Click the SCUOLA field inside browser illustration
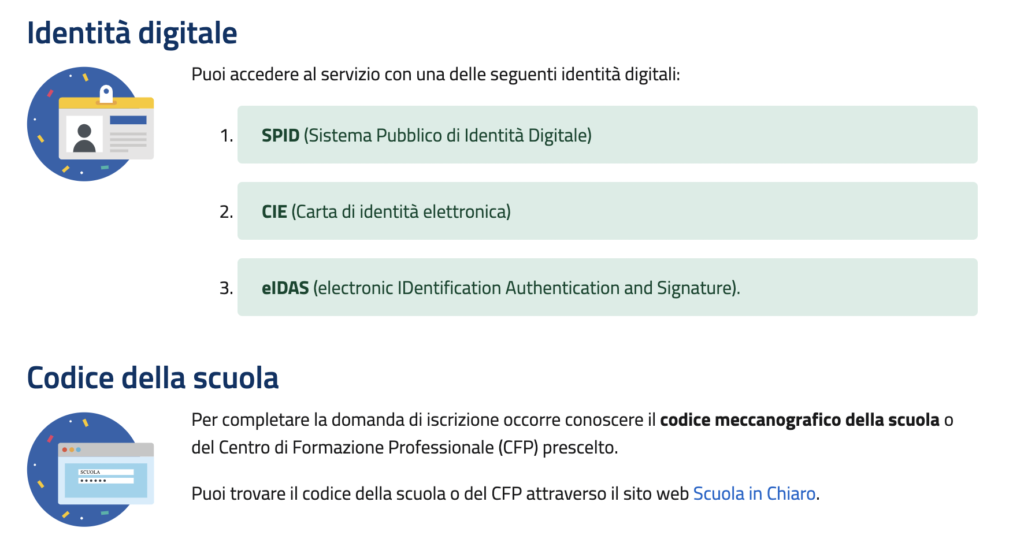Image resolution: width=1024 pixels, height=550 pixels. (x=106, y=472)
